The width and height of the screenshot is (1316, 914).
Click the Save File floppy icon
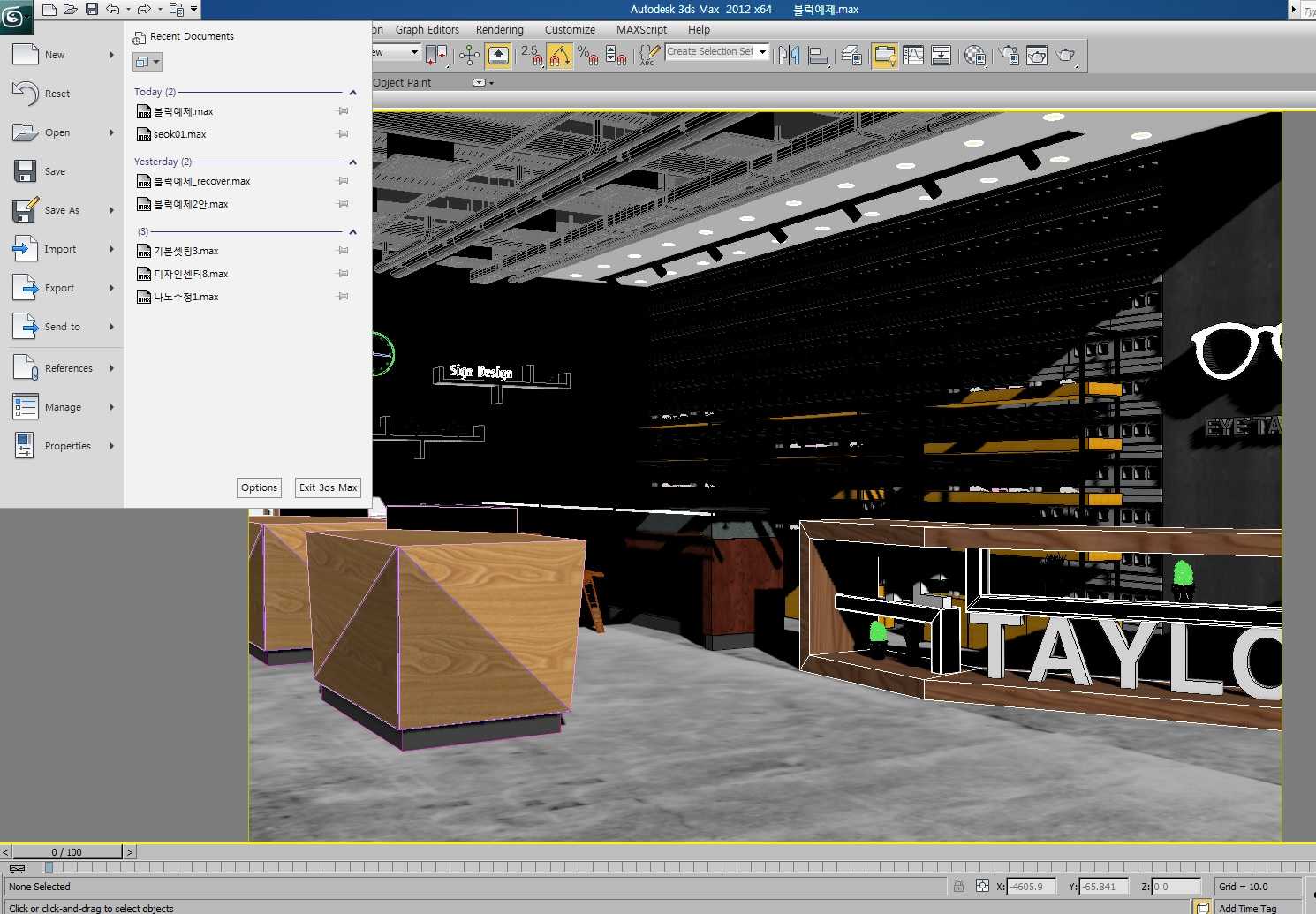tap(92, 10)
